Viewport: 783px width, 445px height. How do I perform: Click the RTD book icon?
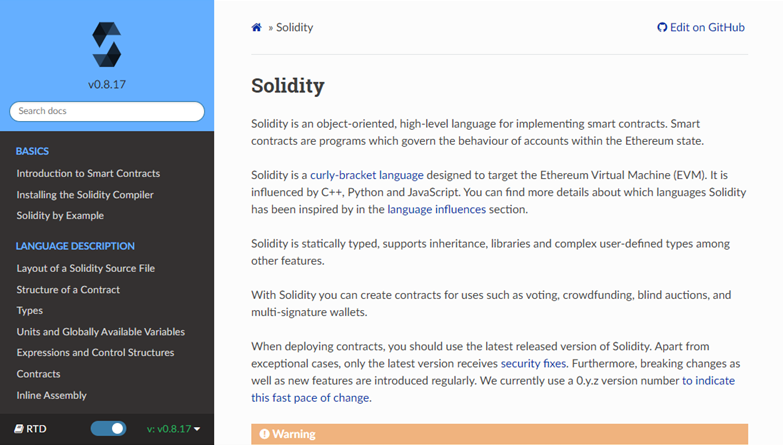[19, 429]
